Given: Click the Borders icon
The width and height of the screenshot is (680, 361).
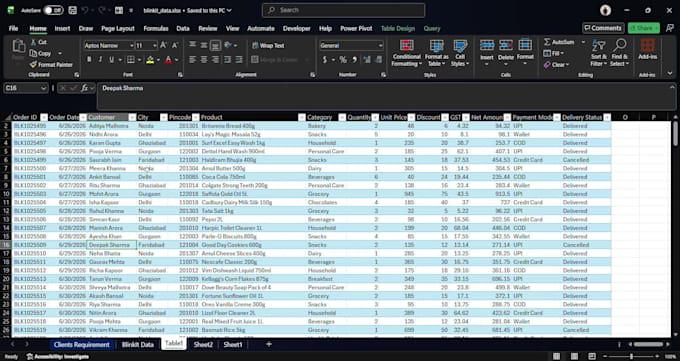Looking at the screenshot, I should [131, 59].
